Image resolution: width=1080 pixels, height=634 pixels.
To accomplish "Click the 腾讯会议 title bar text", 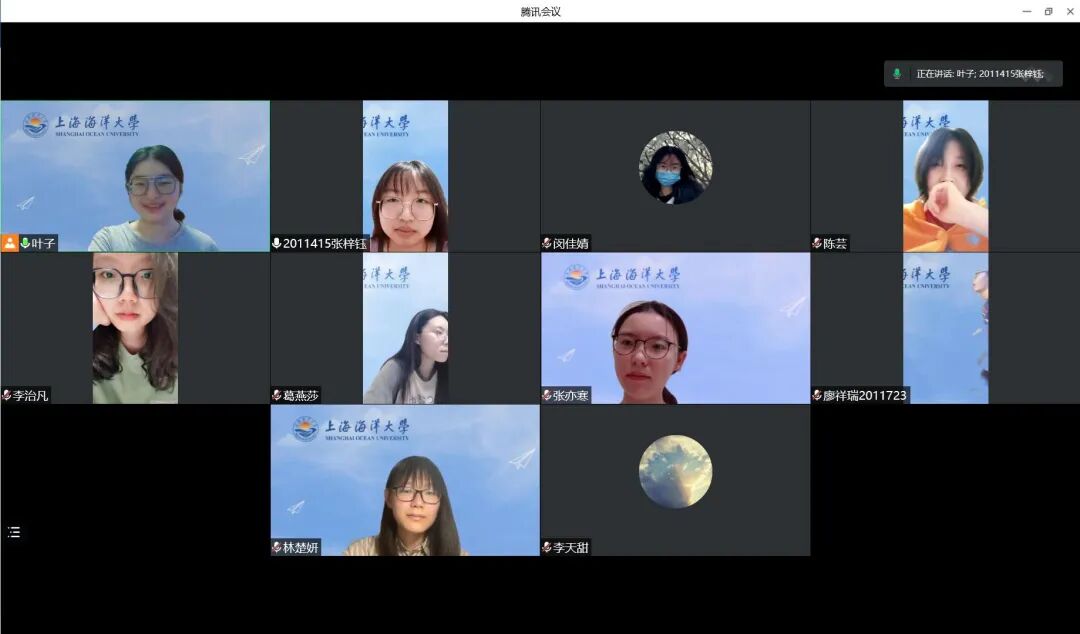I will point(540,10).
